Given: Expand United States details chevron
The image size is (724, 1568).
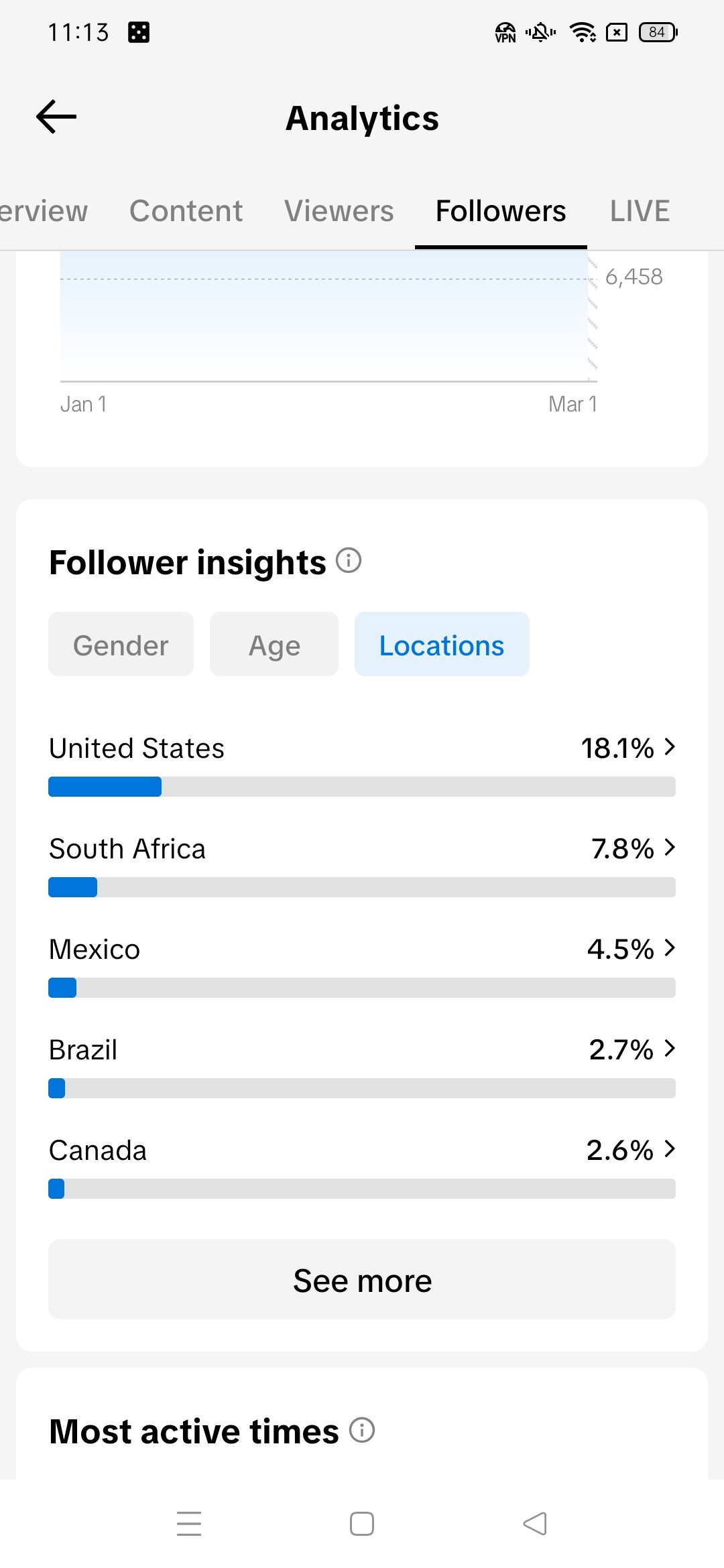Looking at the screenshot, I should [x=669, y=746].
